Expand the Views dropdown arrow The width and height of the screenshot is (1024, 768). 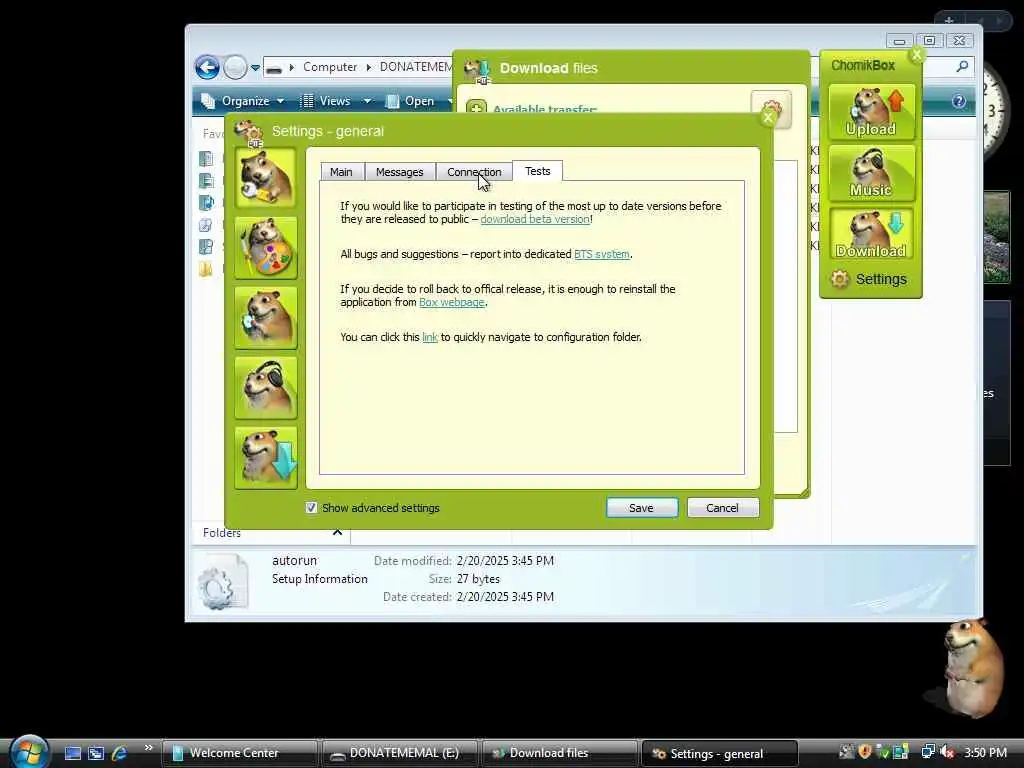coord(367,101)
